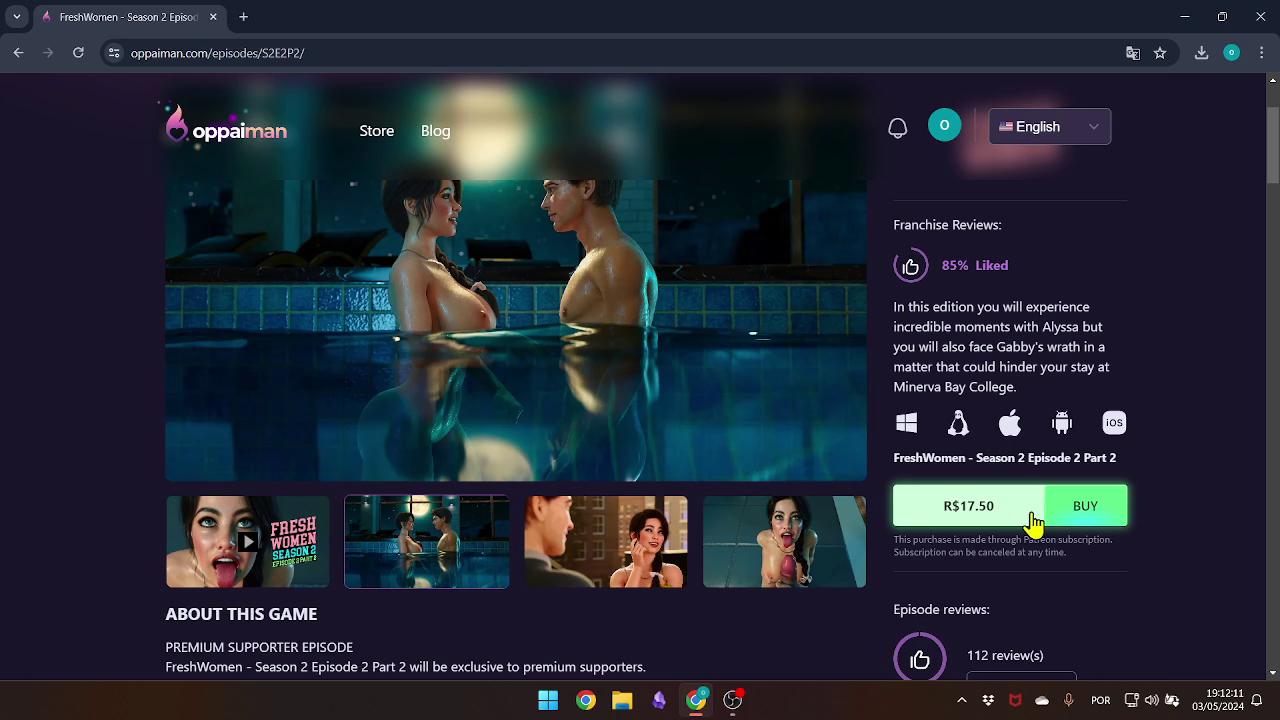Viewport: 1280px width, 720px height.
Task: Open the translate page icon
Action: coord(1133,53)
